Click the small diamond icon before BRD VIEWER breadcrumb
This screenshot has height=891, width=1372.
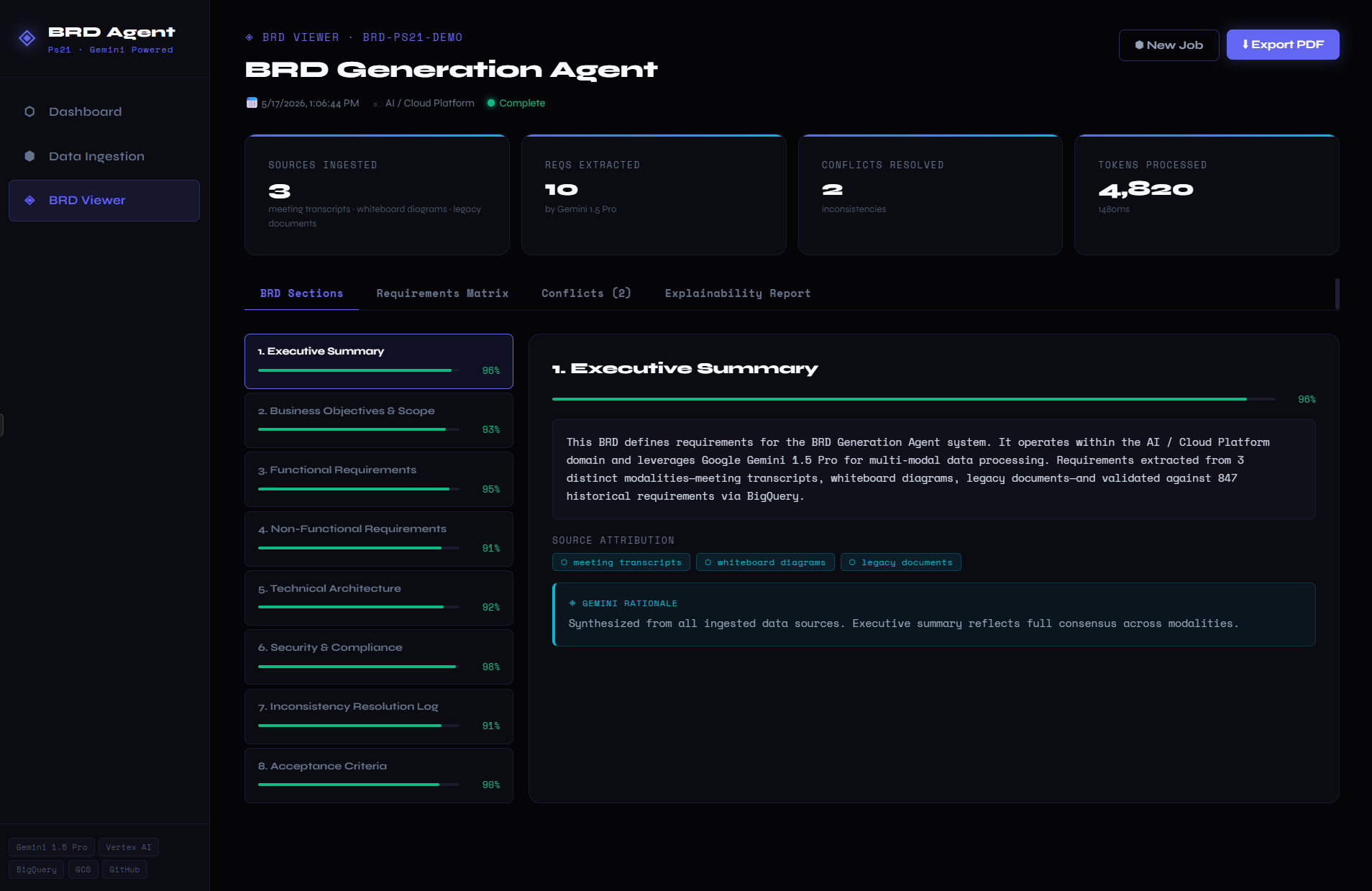pyautogui.click(x=250, y=37)
